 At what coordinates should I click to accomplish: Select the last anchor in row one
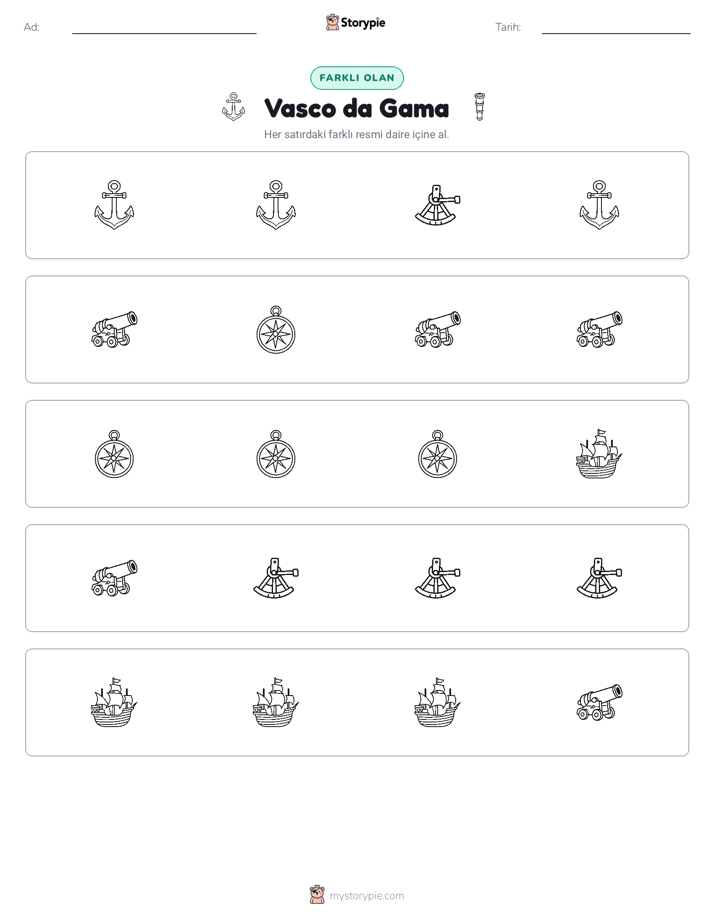coord(599,205)
